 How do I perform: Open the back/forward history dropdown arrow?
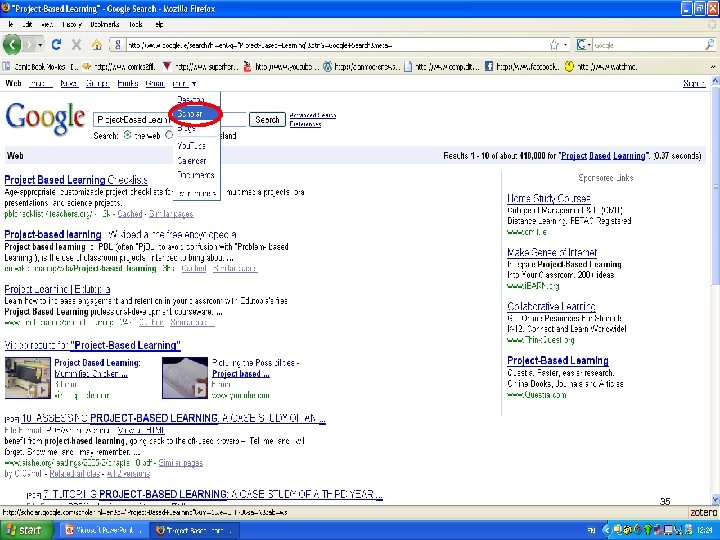tap(40, 45)
